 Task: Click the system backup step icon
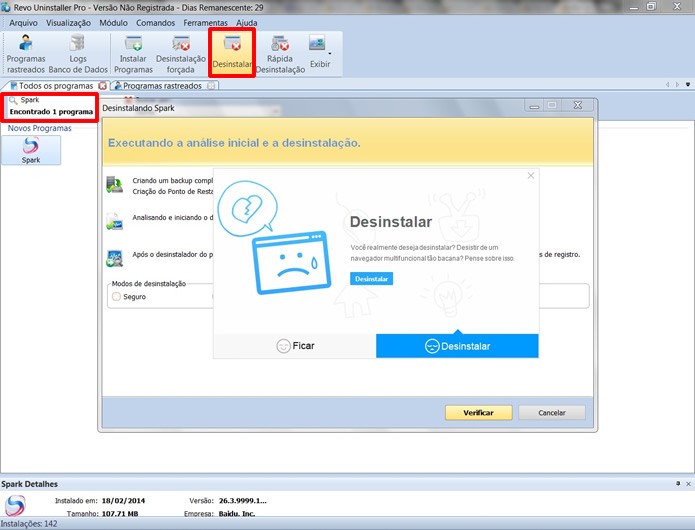115,184
